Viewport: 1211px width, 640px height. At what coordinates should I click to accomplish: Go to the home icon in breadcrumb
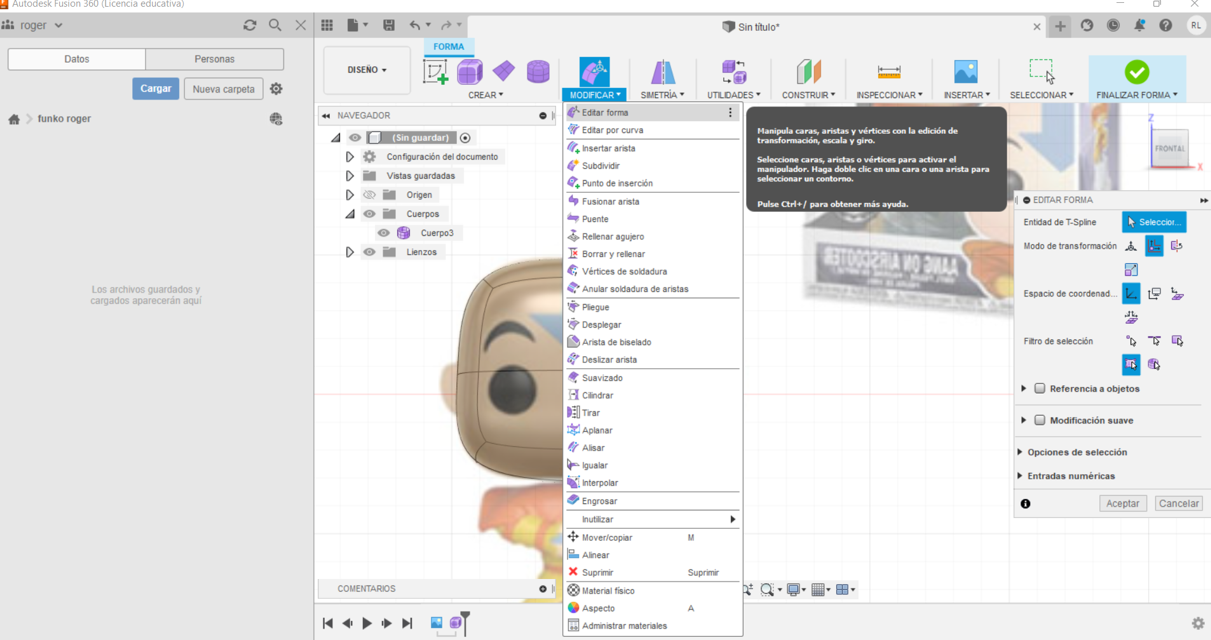[14, 119]
